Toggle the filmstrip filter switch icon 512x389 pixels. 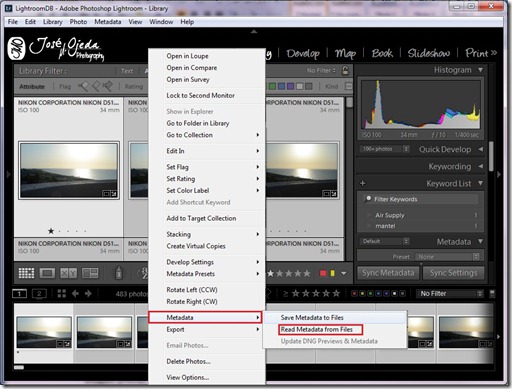pyautogui.click(x=492, y=294)
